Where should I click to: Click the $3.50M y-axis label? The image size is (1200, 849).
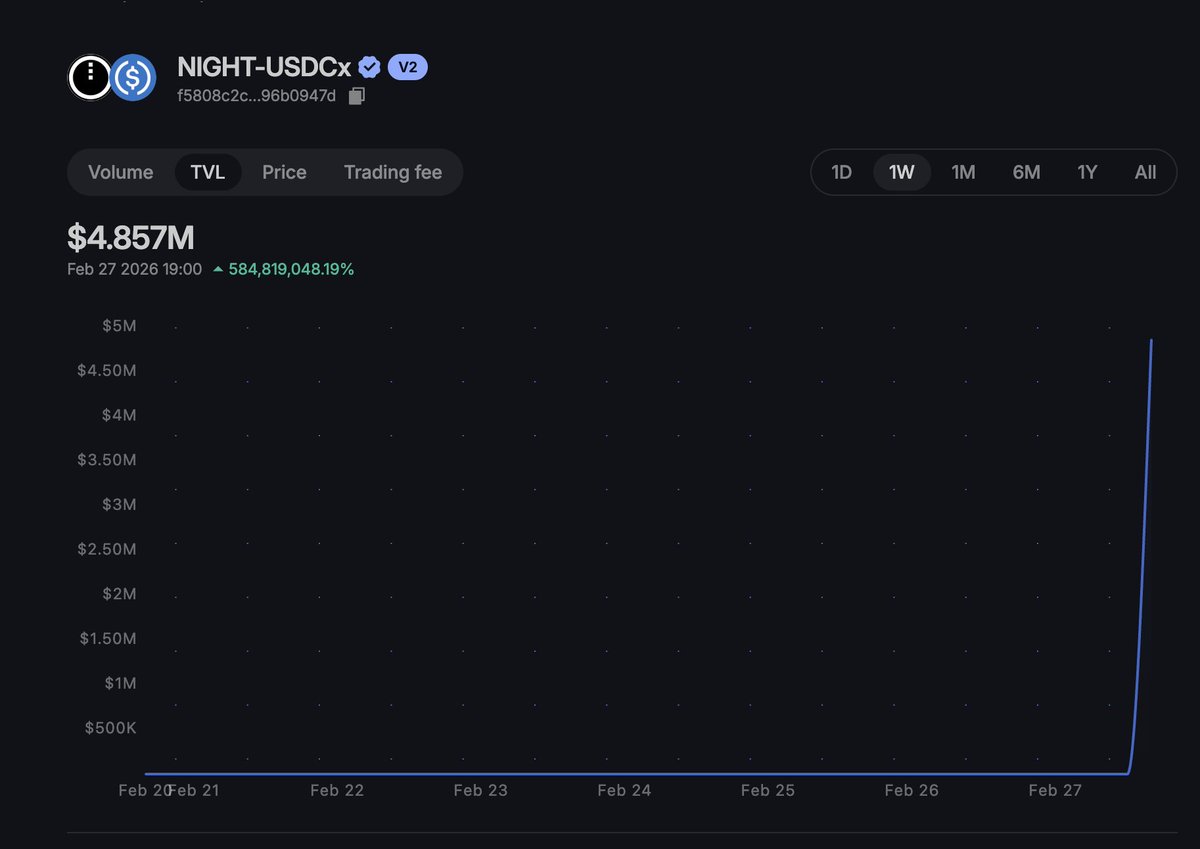click(x=107, y=460)
